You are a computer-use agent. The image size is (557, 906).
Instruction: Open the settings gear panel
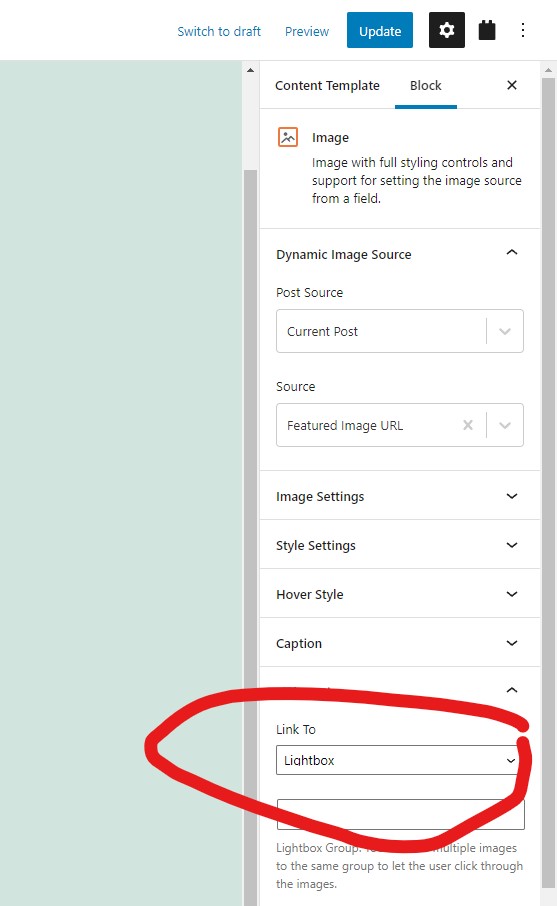[447, 30]
